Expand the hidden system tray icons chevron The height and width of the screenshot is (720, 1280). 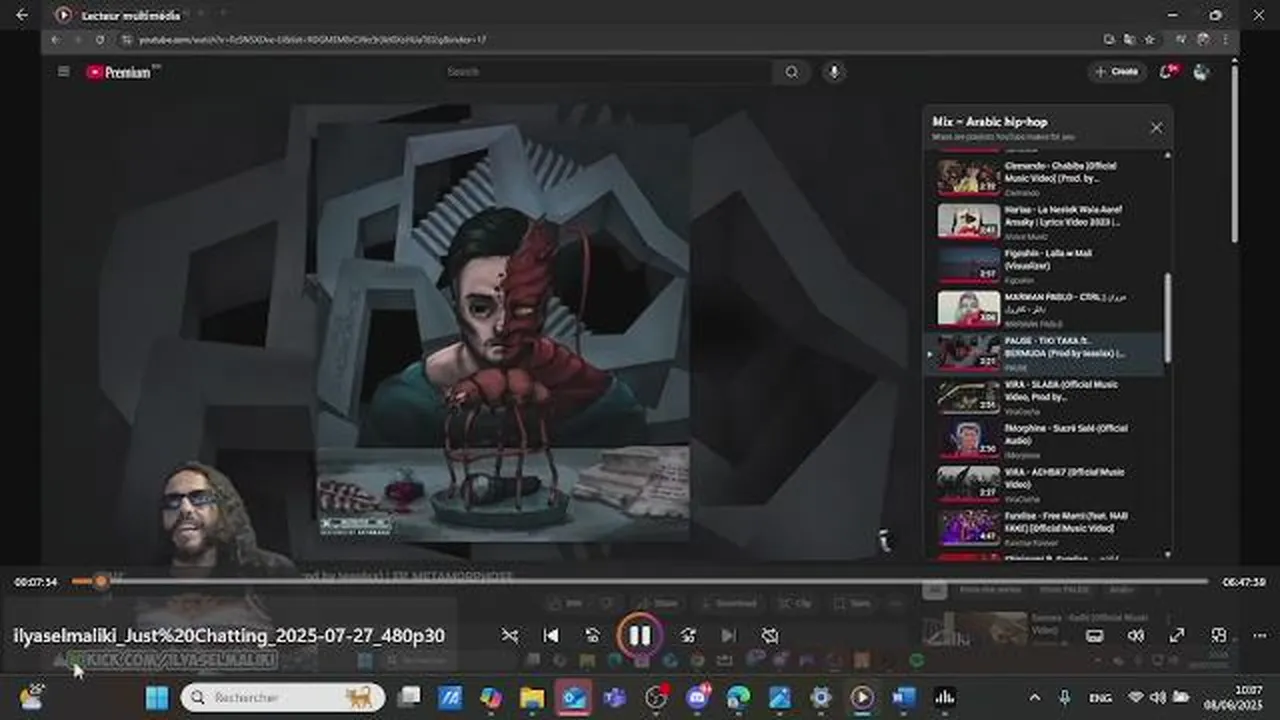coord(1035,697)
